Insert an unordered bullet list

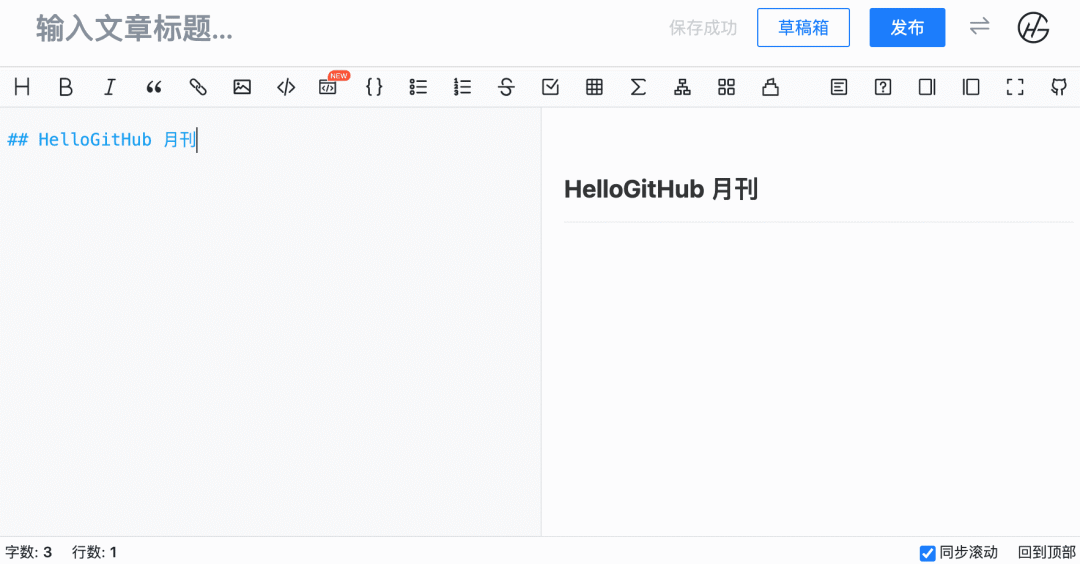[x=418, y=87]
